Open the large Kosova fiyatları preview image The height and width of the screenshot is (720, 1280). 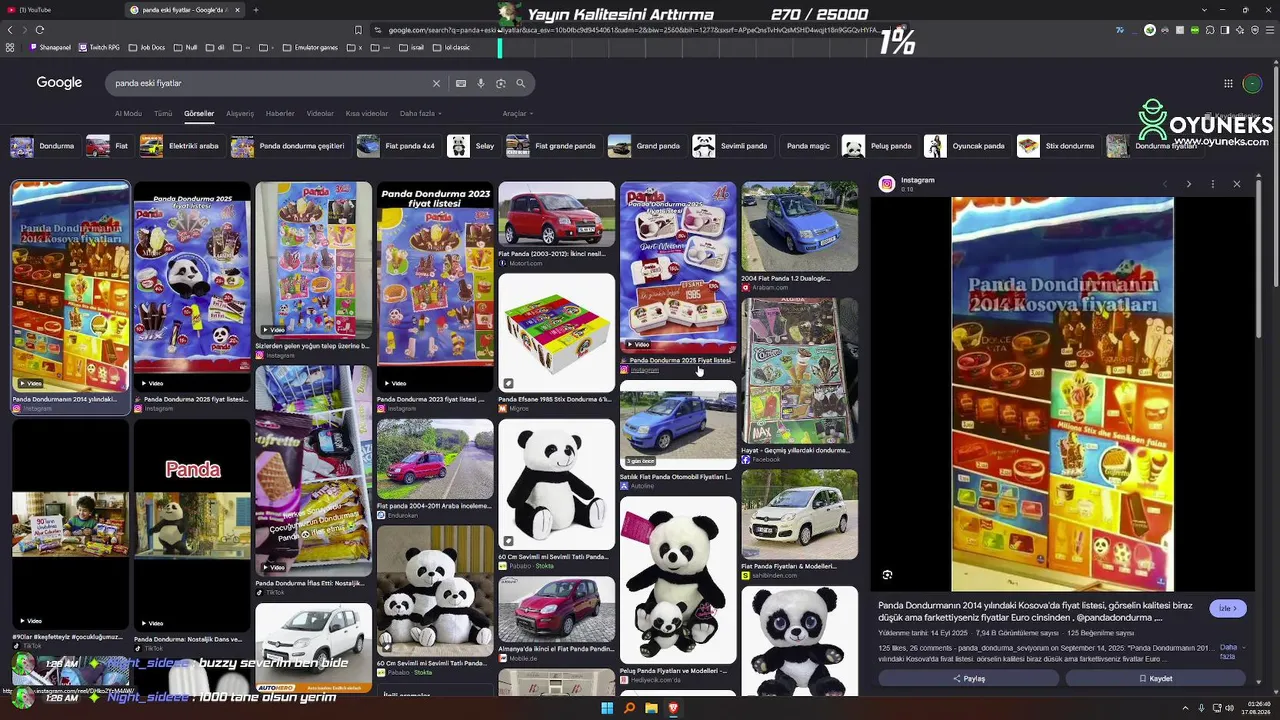(x=1062, y=394)
